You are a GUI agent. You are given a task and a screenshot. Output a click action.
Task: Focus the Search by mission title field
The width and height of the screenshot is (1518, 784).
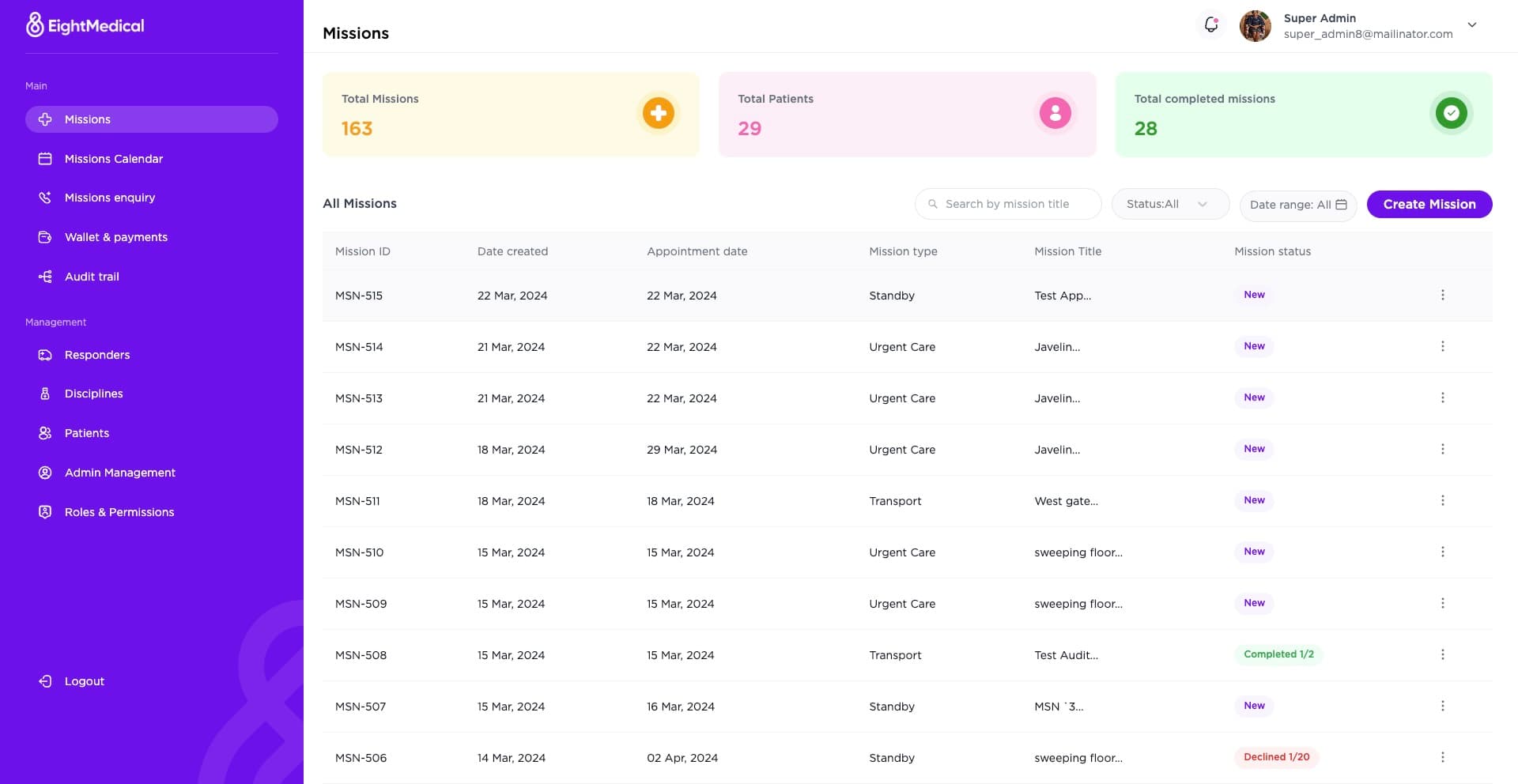point(1008,204)
